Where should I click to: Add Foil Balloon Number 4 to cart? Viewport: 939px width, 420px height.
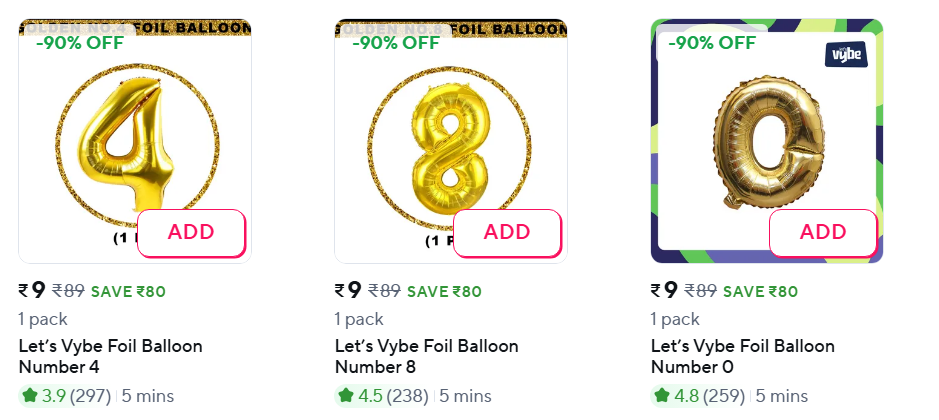pos(191,233)
